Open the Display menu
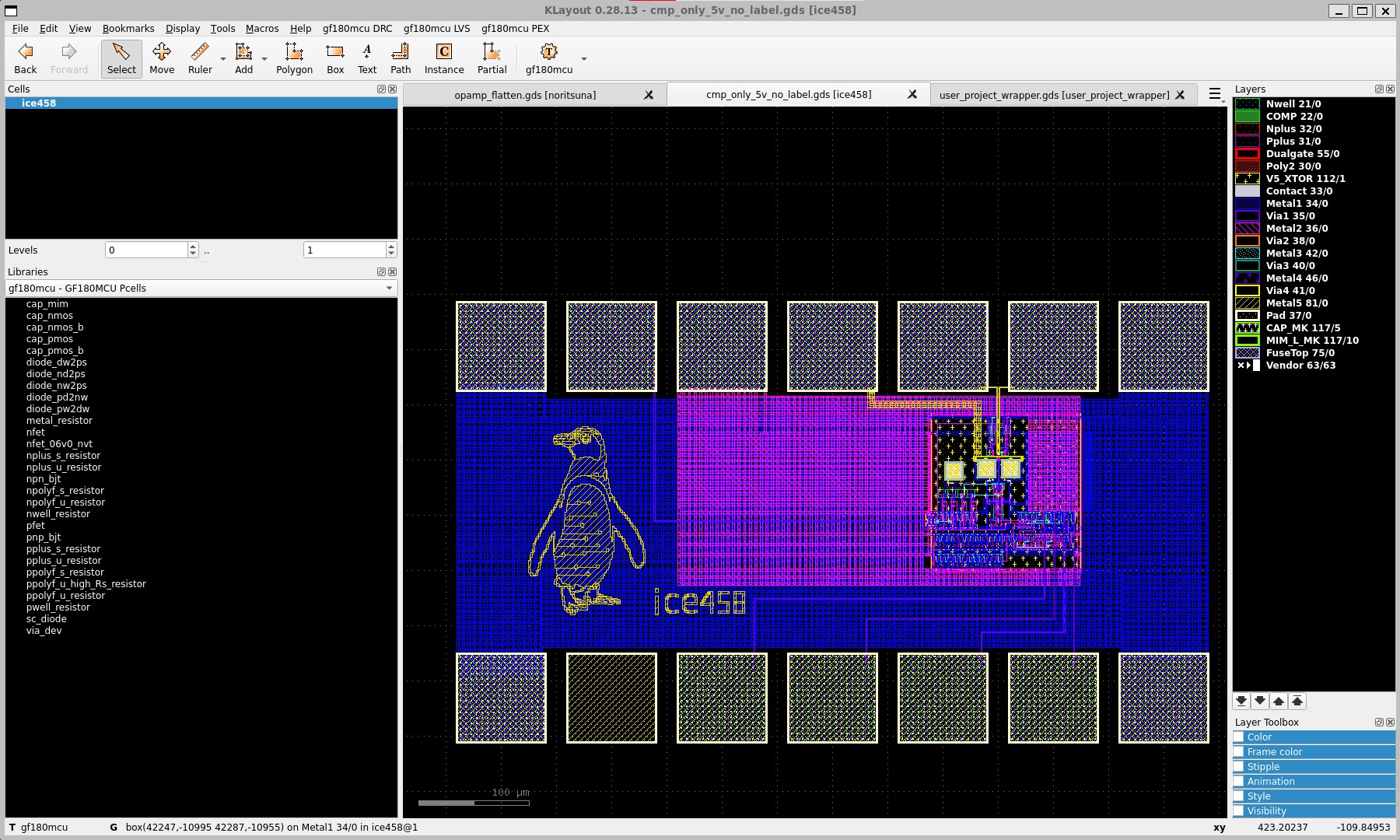The width and height of the screenshot is (1400, 840). 183,28
